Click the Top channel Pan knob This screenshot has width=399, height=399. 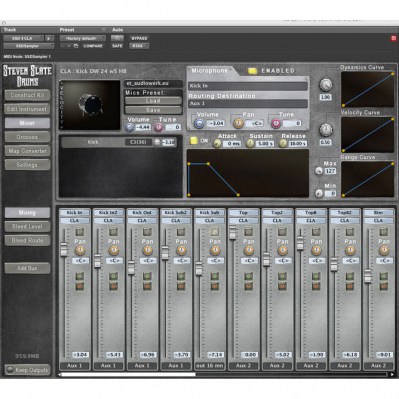click(x=249, y=250)
